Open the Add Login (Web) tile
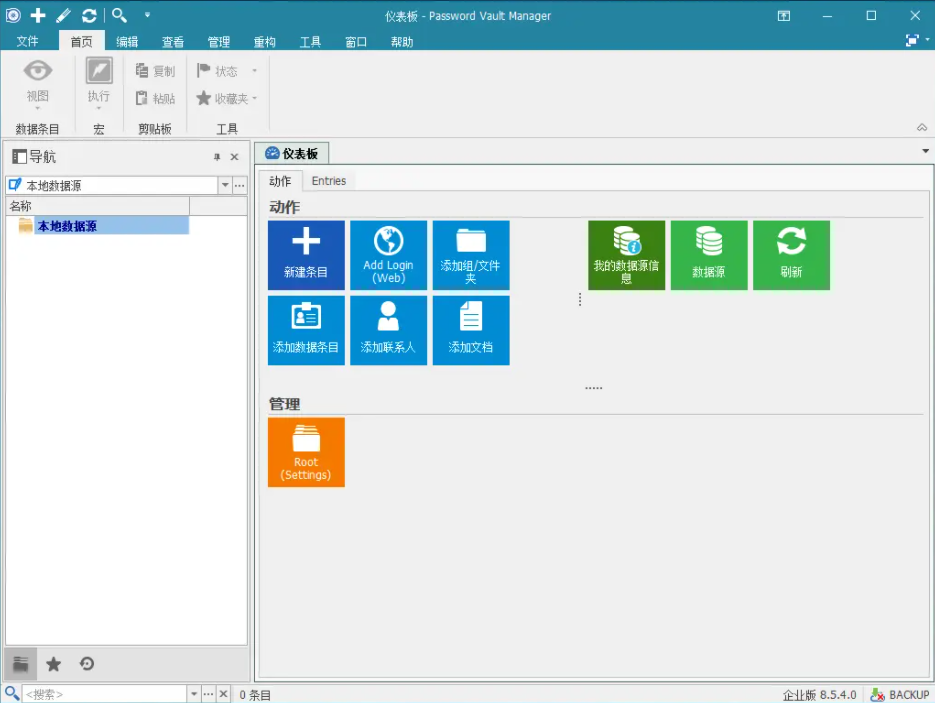 388,255
